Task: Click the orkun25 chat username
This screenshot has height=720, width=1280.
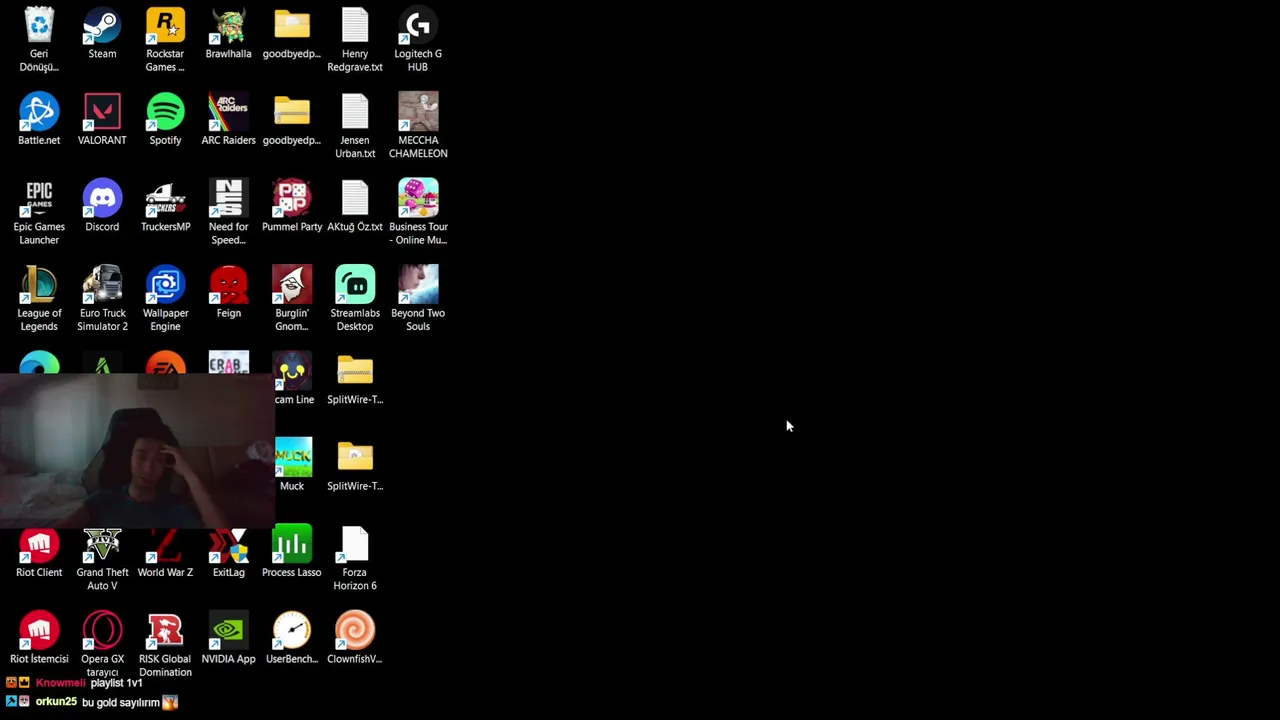Action: pyautogui.click(x=56, y=702)
